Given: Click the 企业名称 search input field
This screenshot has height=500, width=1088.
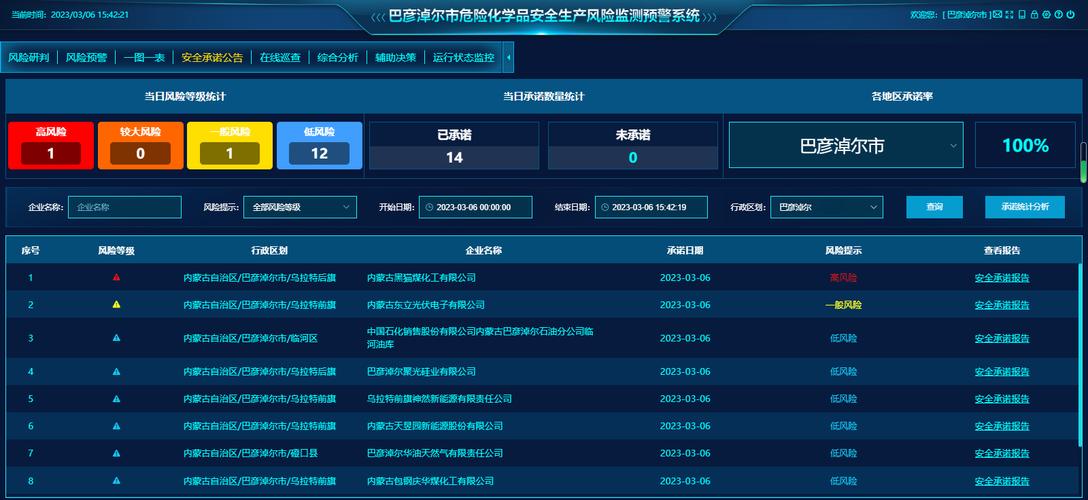Looking at the screenshot, I should click(125, 207).
